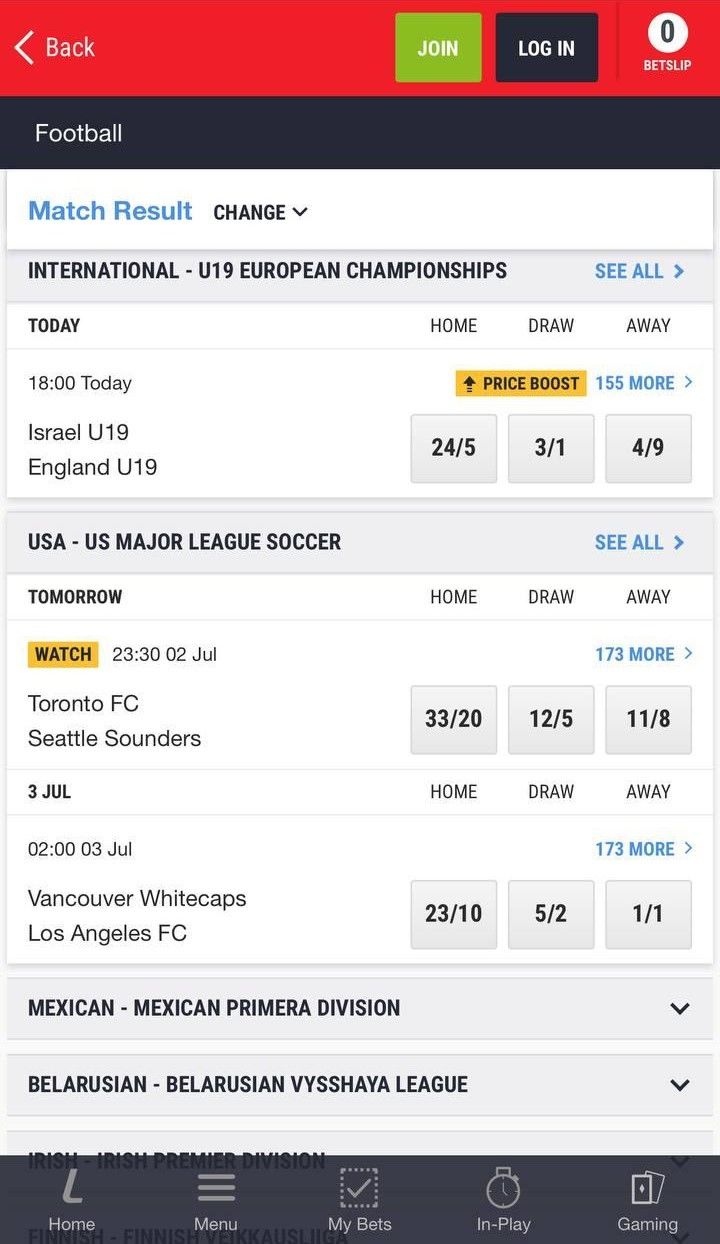The height and width of the screenshot is (1244, 720).
Task: Select Israel U19 home odds 24/5
Action: (453, 448)
